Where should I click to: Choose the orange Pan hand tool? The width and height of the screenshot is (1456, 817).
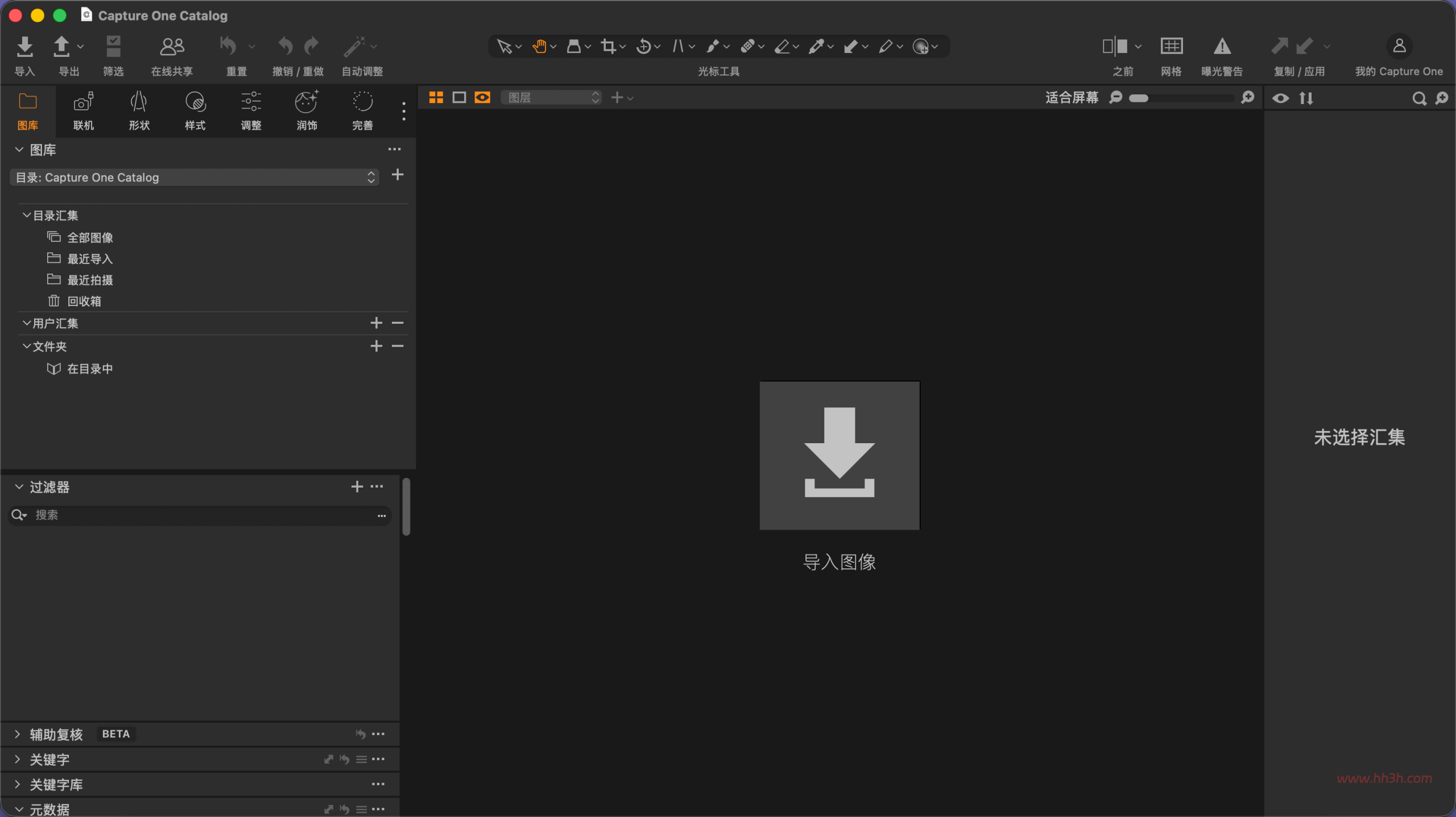539,46
